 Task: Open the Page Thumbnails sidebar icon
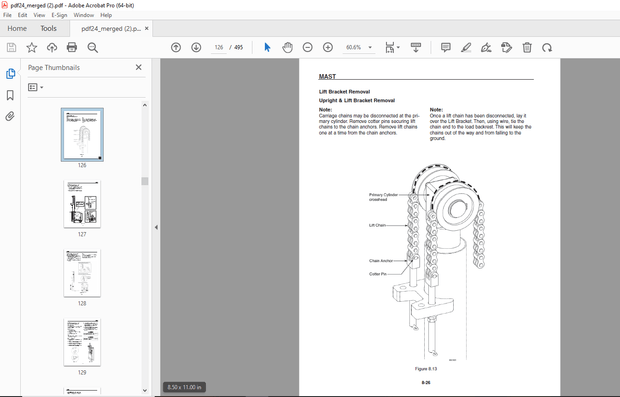(x=10, y=74)
